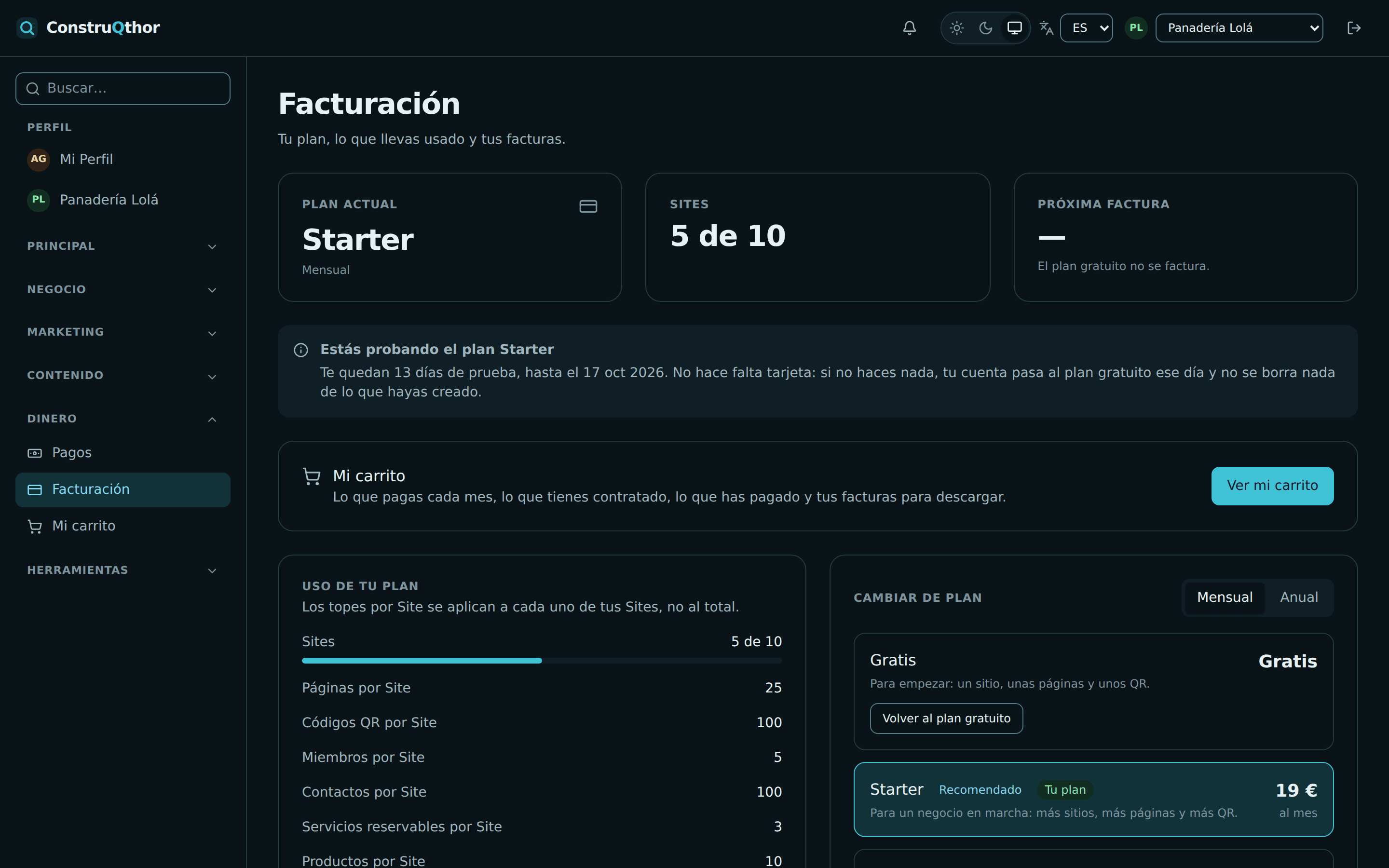Image resolution: width=1389 pixels, height=868 pixels.
Task: Expand the PRINCIPAL section
Action: coord(123,246)
